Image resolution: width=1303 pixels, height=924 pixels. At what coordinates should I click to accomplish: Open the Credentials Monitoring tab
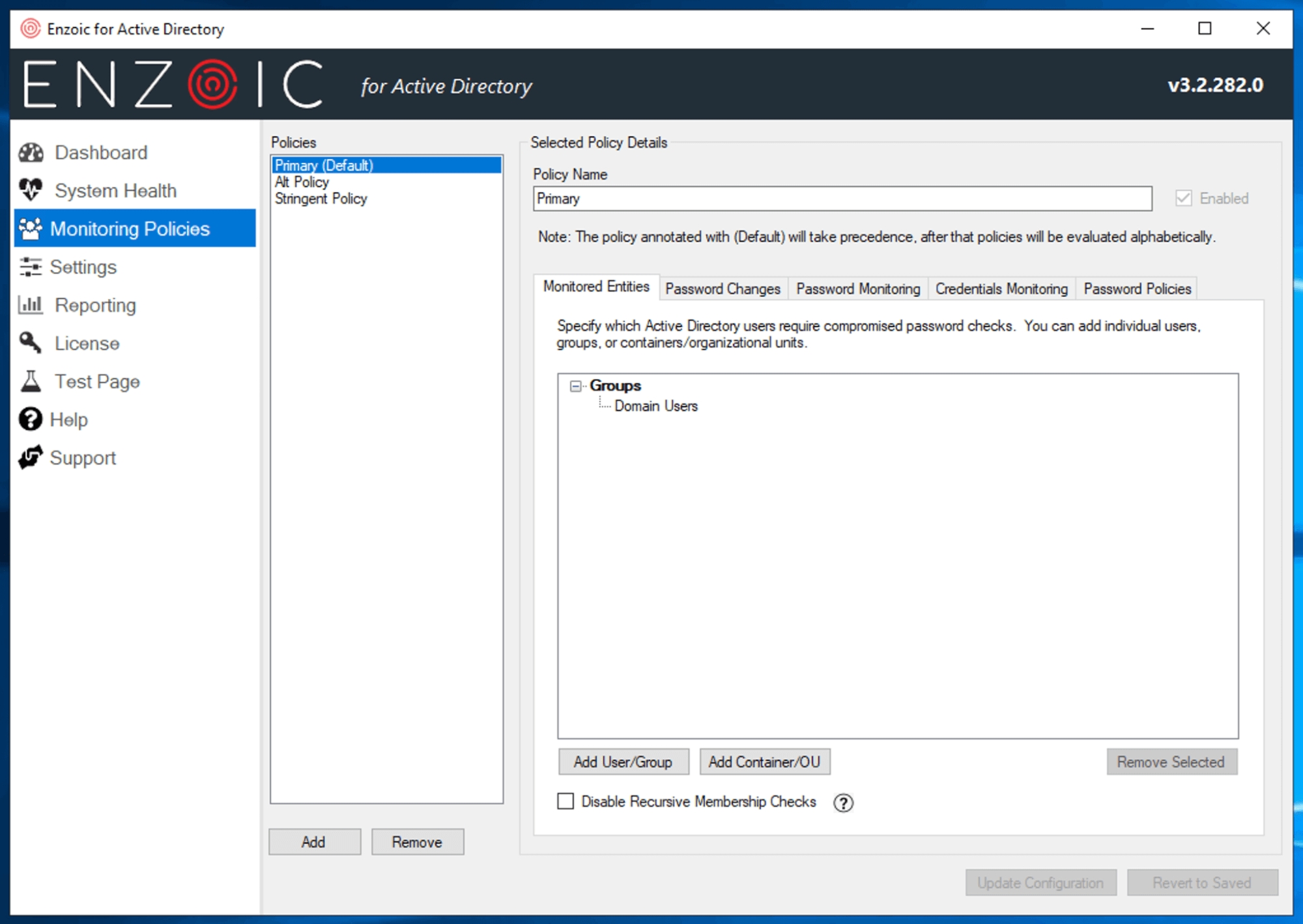coord(1001,289)
